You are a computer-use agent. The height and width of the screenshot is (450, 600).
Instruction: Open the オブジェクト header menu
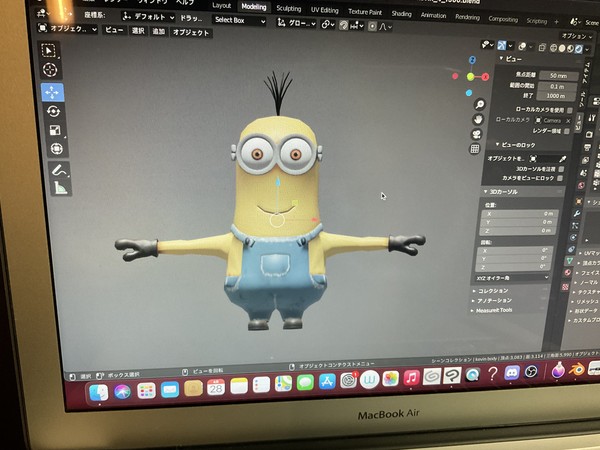tap(191, 33)
